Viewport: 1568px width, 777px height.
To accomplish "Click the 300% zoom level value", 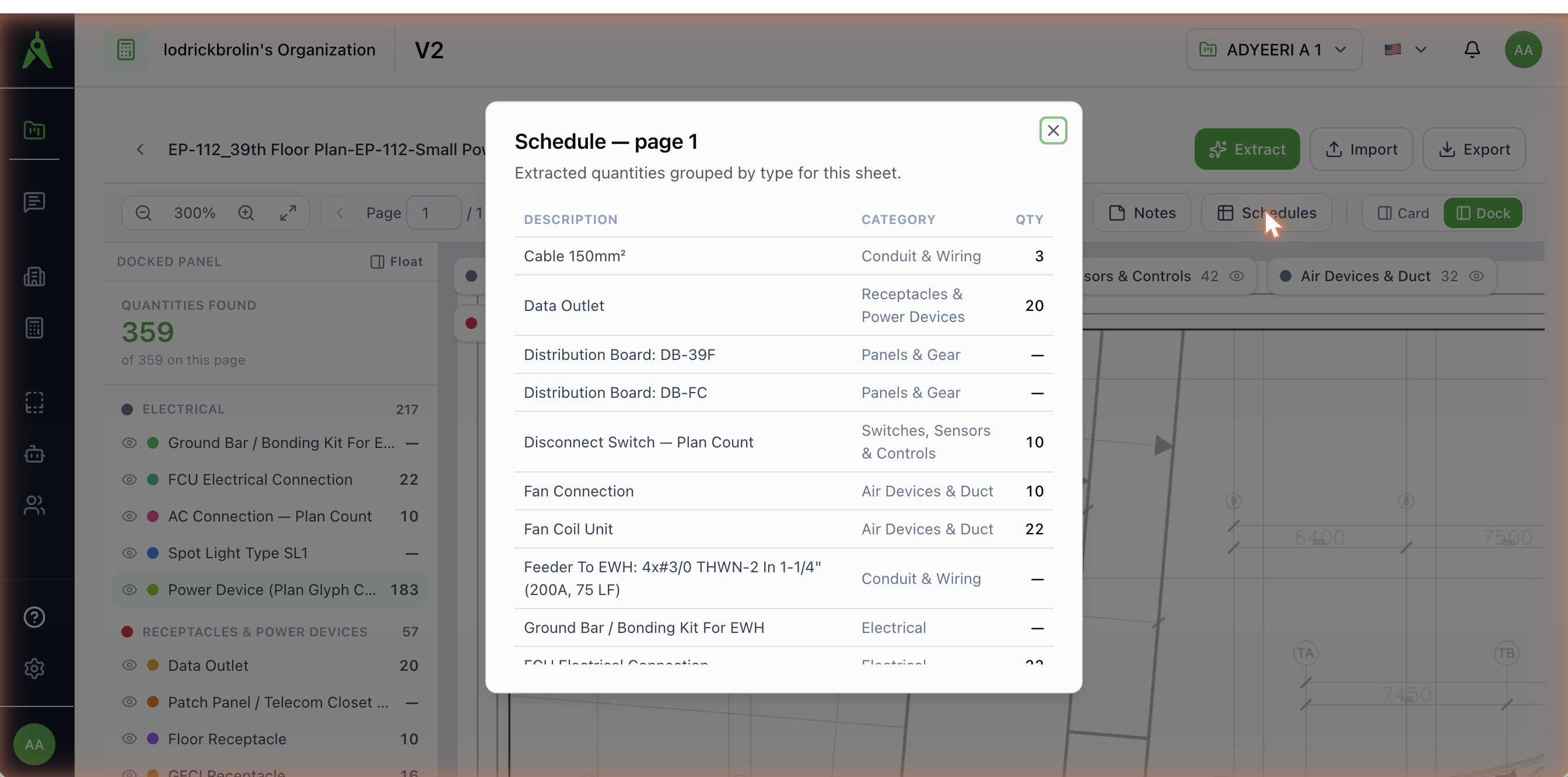I will 194,212.
